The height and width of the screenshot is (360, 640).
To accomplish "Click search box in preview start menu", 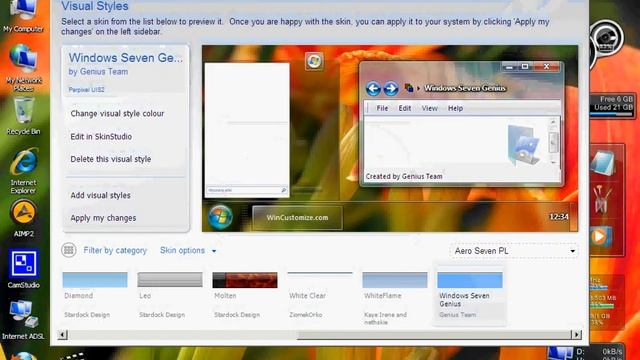I will [247, 190].
